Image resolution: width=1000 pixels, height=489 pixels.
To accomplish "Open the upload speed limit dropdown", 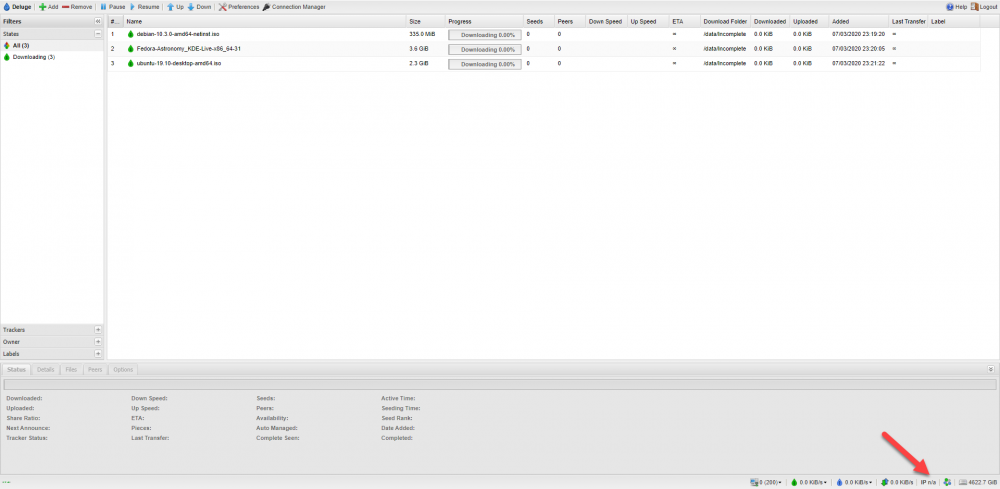I will [854, 482].
